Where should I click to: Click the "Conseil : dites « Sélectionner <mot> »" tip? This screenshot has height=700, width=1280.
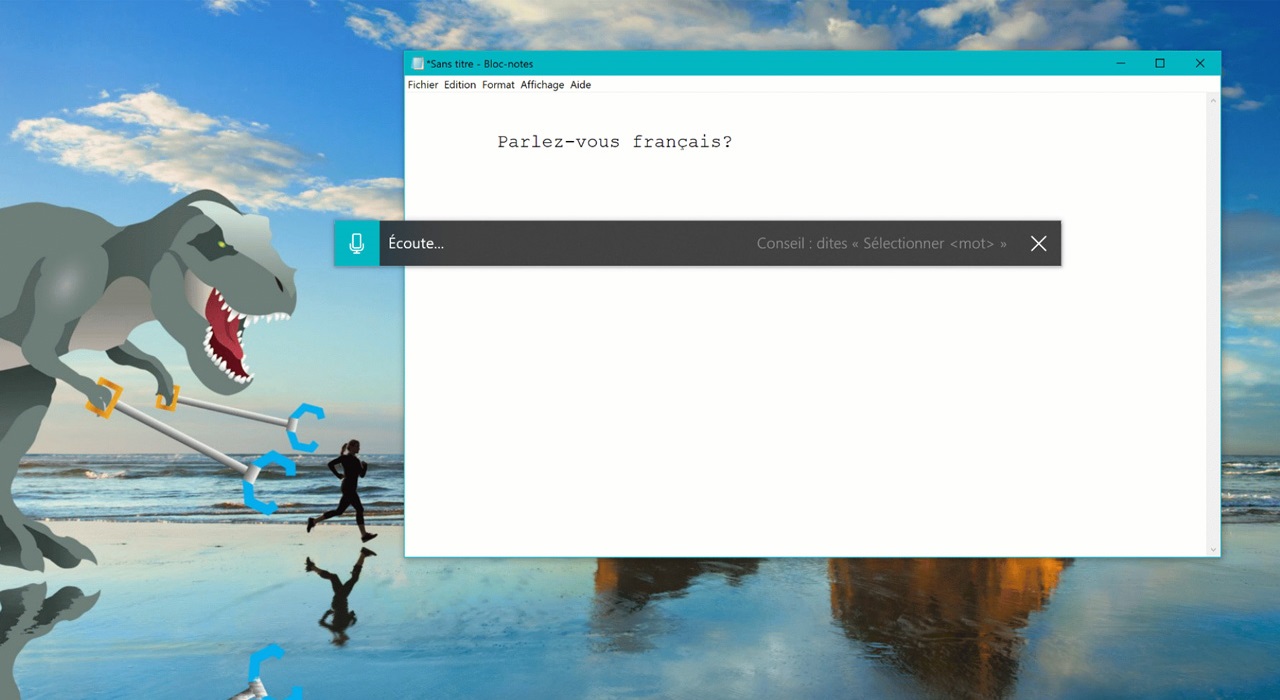882,243
